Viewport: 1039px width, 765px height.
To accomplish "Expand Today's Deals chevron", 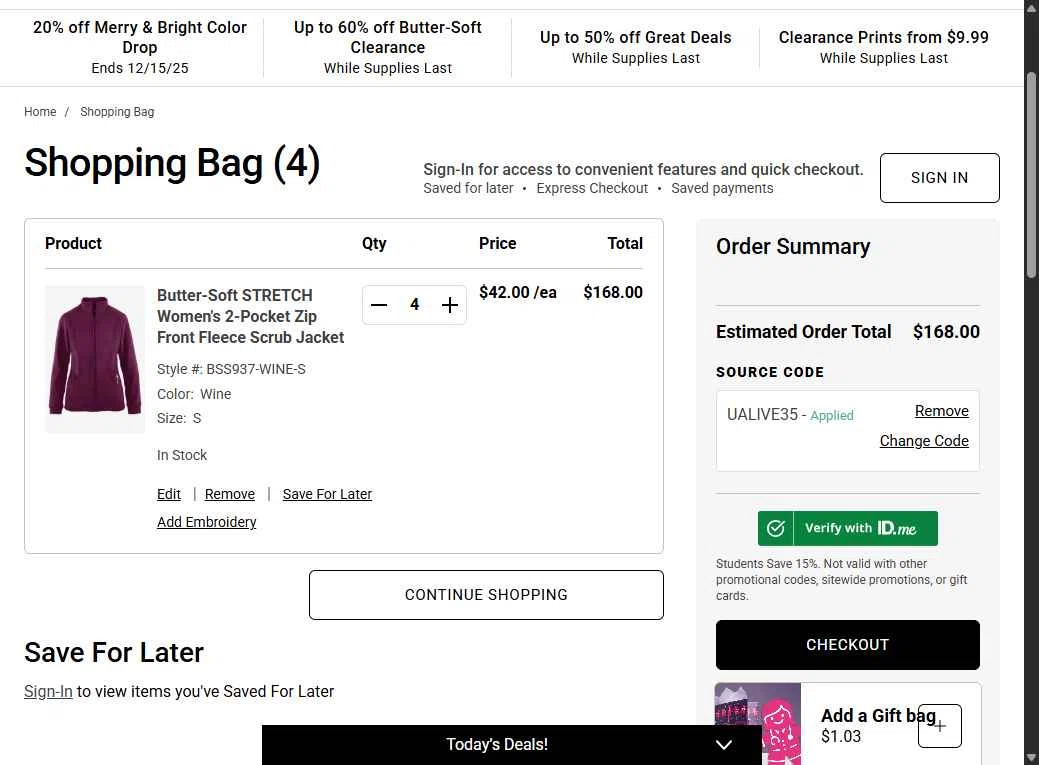I will 724,745.
